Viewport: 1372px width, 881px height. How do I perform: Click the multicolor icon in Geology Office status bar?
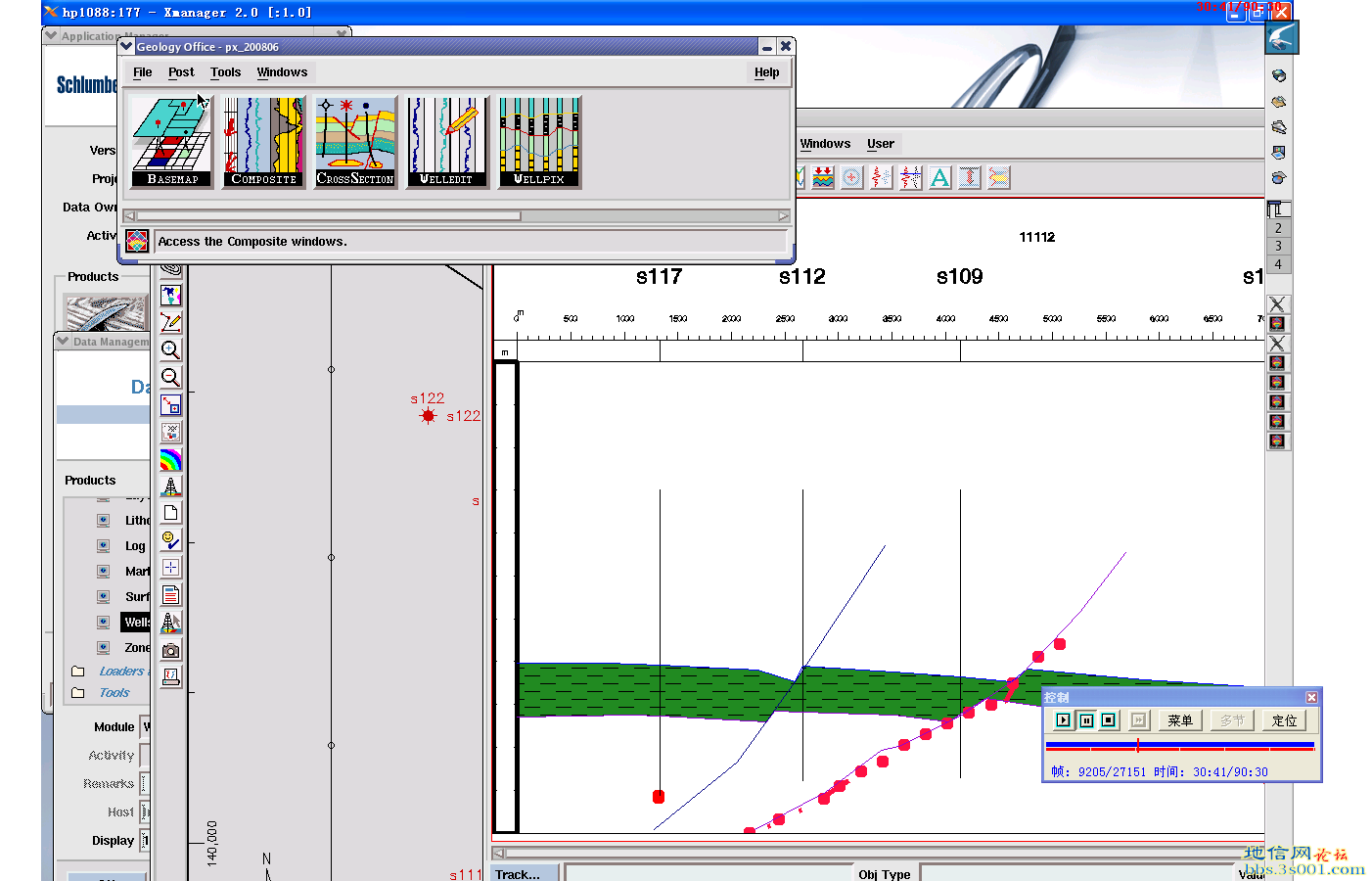coord(137,241)
